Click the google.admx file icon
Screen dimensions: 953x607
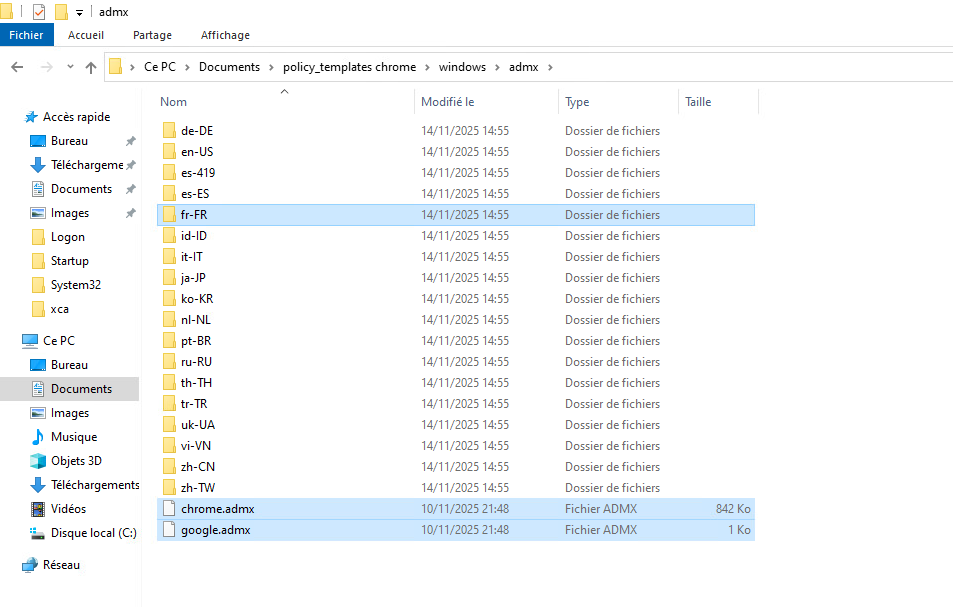tap(169, 530)
